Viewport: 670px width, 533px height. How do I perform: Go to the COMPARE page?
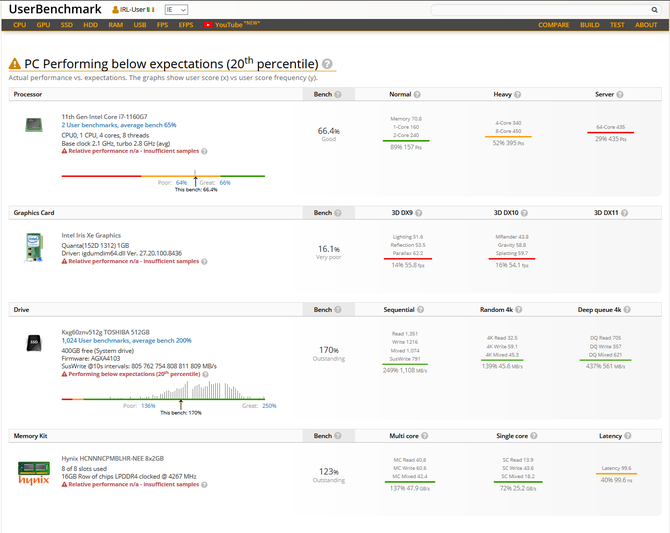click(554, 25)
